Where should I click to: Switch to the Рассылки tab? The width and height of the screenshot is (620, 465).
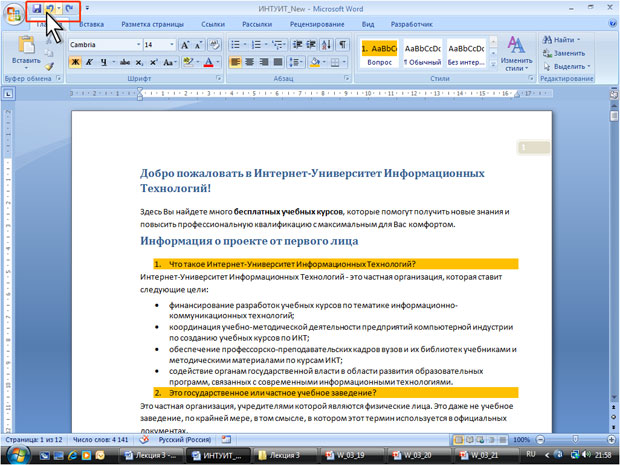coord(257,24)
